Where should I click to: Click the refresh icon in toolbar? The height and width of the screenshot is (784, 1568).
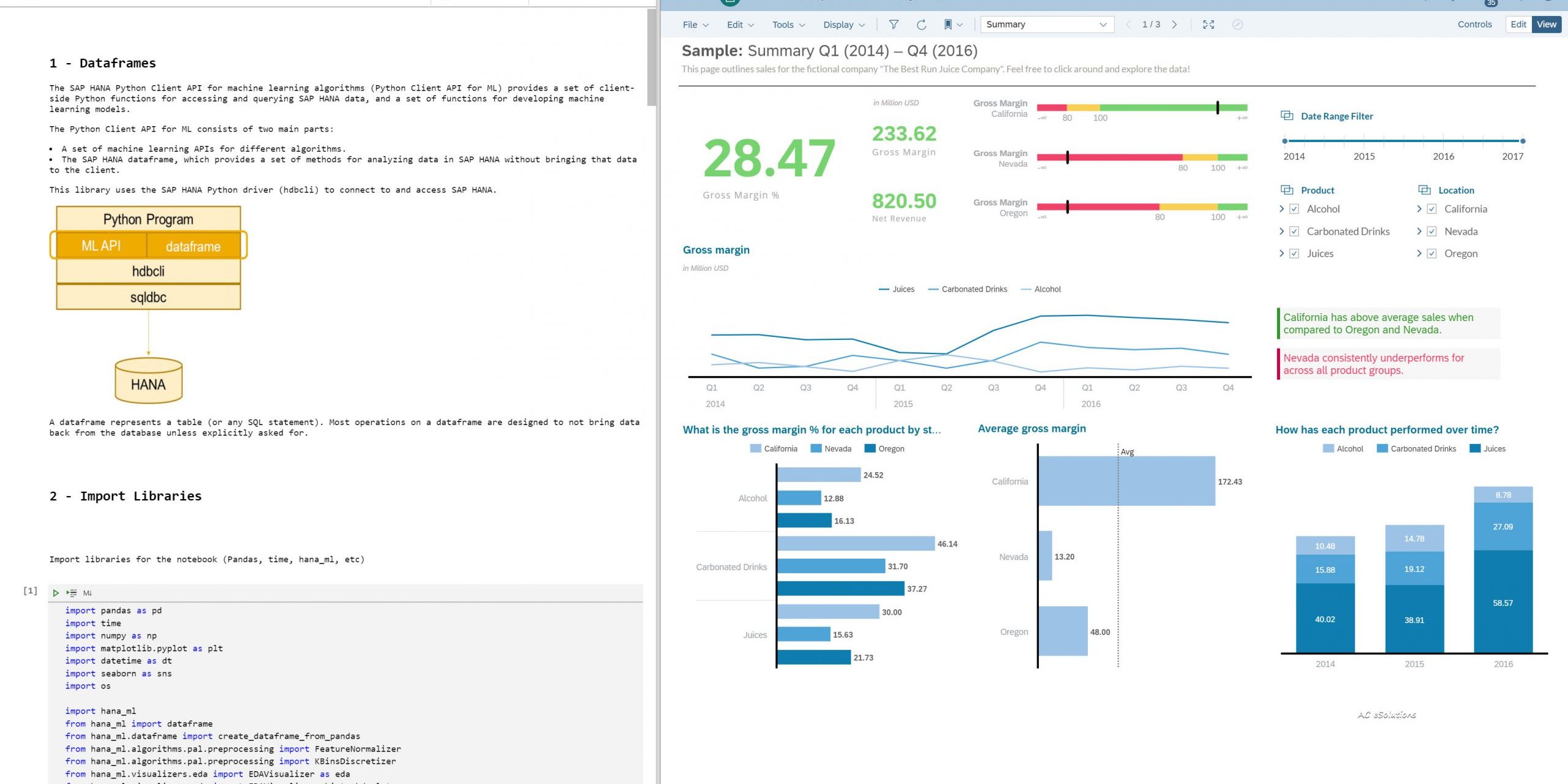(921, 24)
